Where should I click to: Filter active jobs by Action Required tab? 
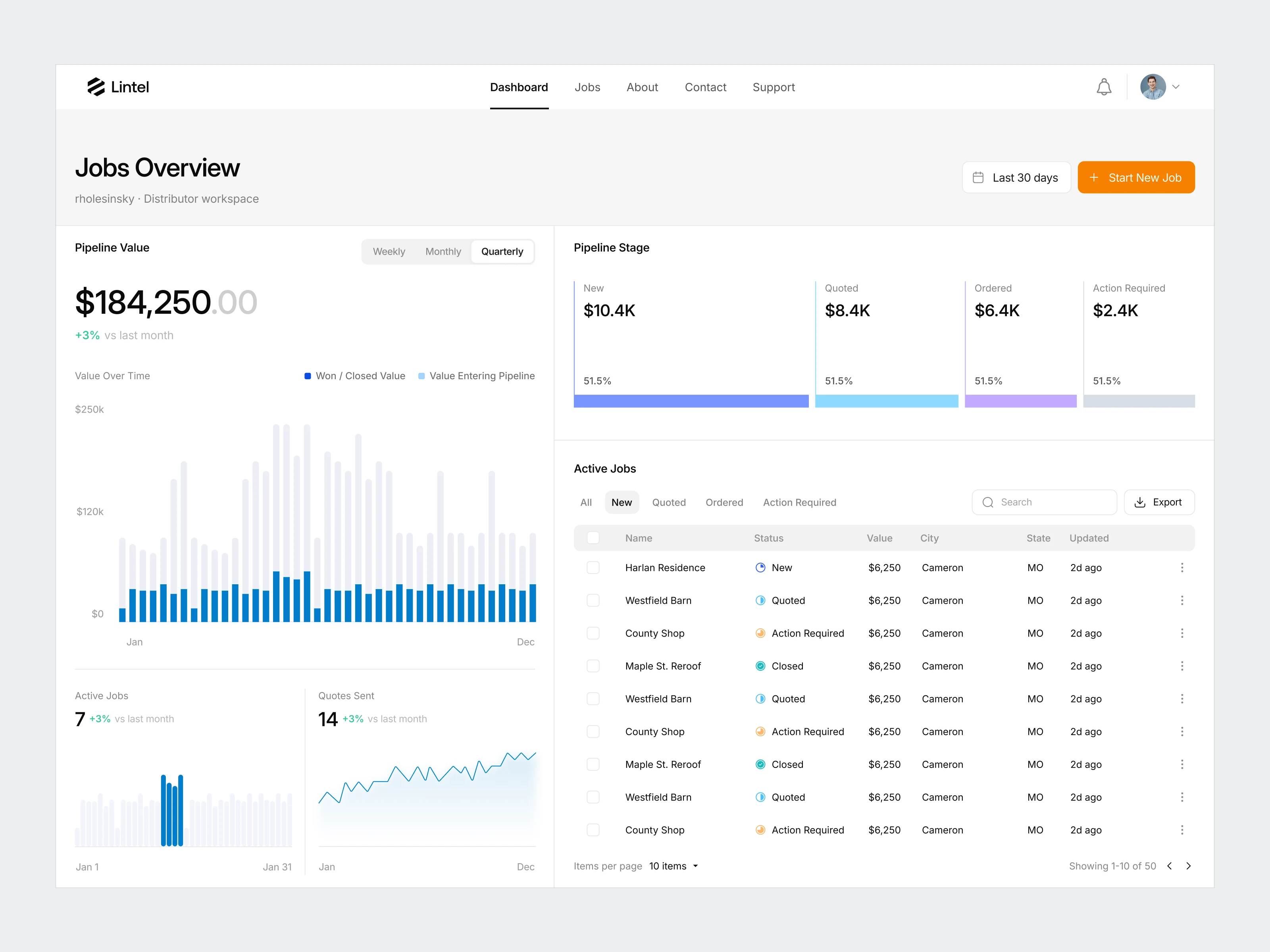(799, 502)
